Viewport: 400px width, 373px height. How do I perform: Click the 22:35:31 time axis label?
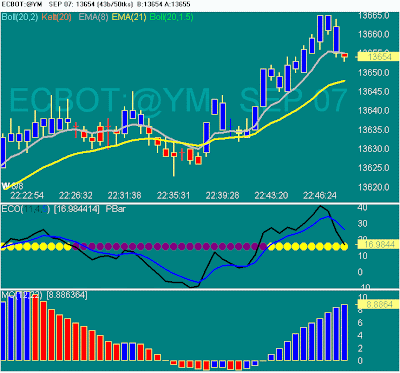[x=174, y=195]
